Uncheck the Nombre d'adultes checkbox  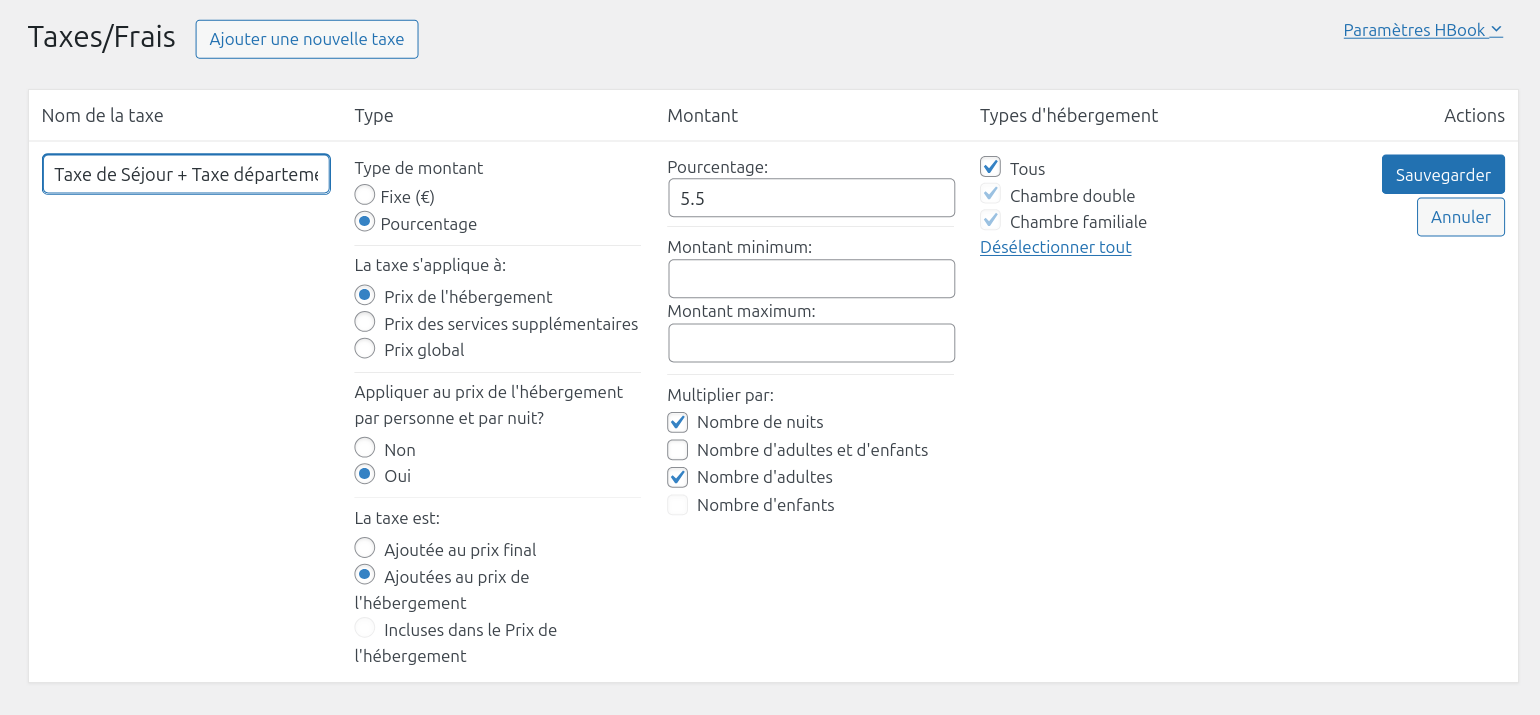pos(678,477)
